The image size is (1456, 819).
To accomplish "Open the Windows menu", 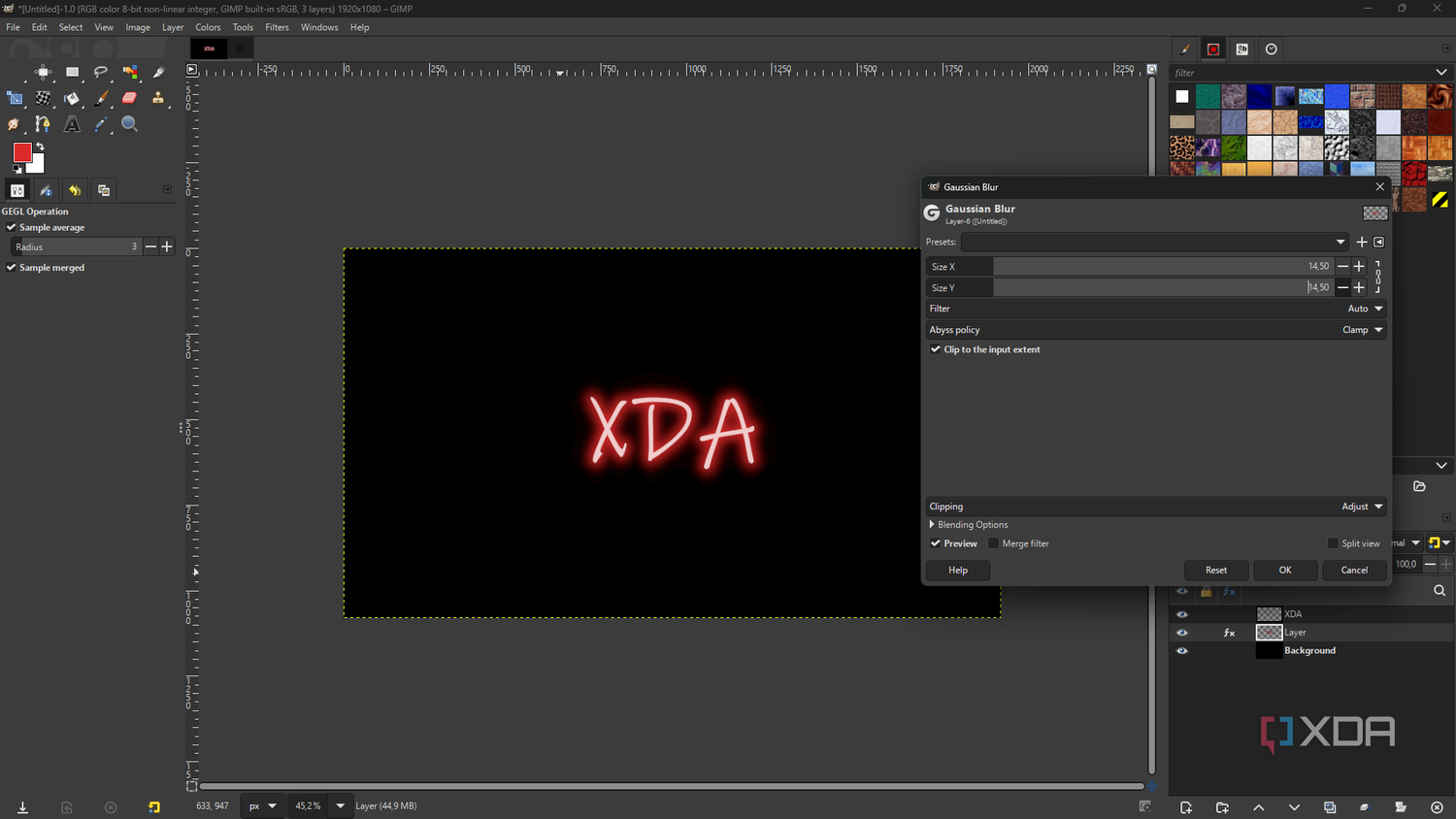I will click(x=319, y=27).
